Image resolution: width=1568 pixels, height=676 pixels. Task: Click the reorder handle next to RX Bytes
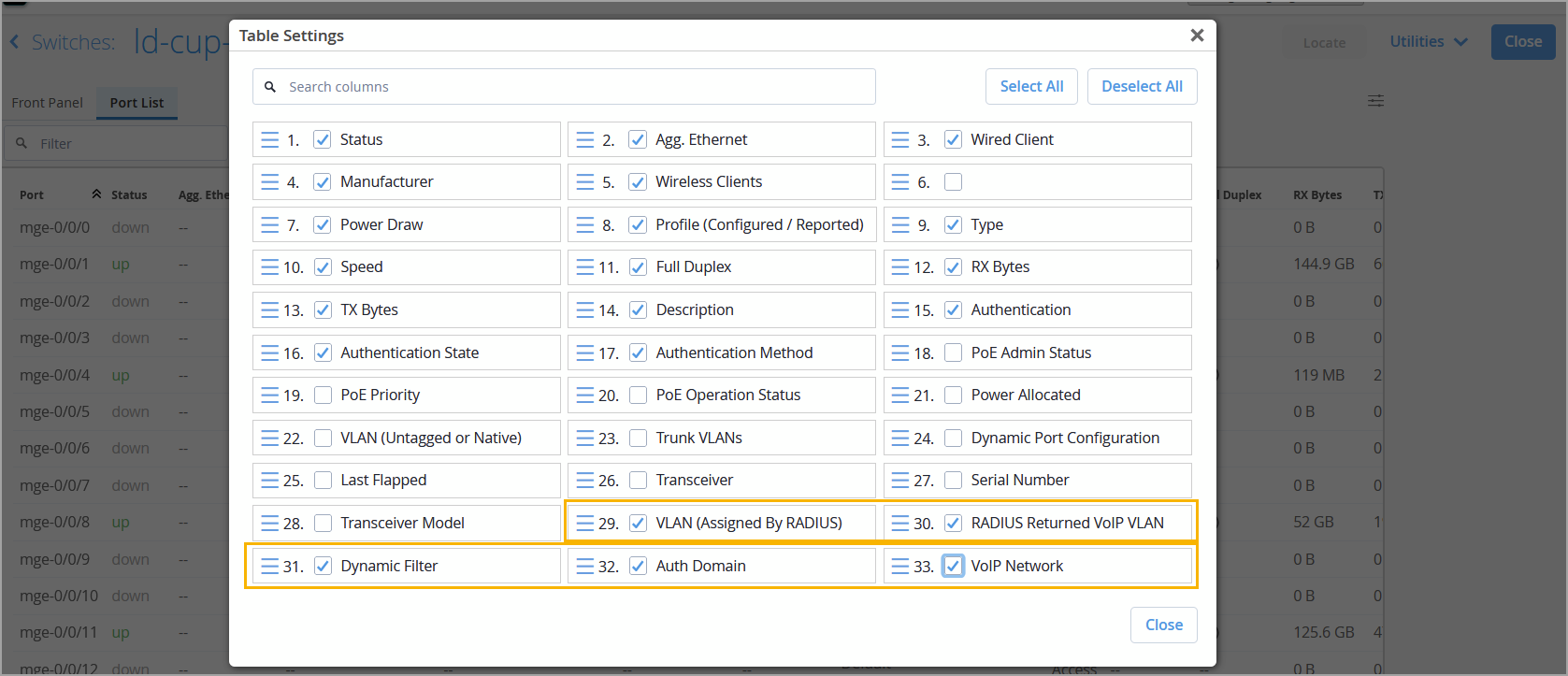[x=900, y=267]
